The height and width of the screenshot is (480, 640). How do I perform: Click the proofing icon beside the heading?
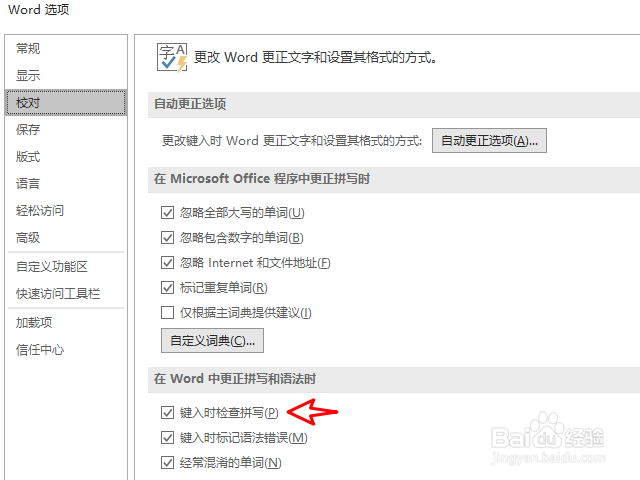[x=172, y=58]
